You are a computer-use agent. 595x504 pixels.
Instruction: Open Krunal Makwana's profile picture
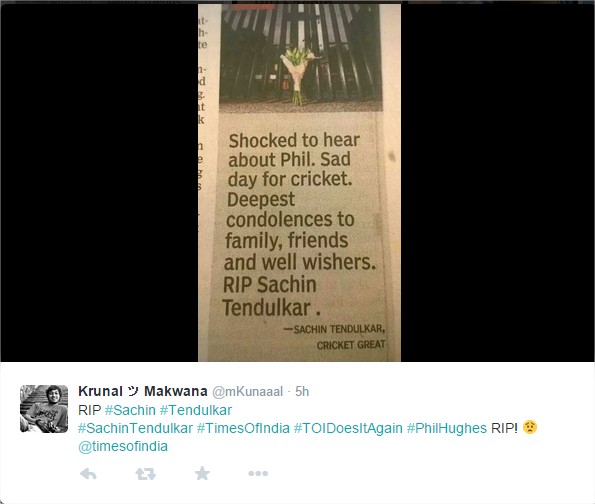click(x=44, y=409)
